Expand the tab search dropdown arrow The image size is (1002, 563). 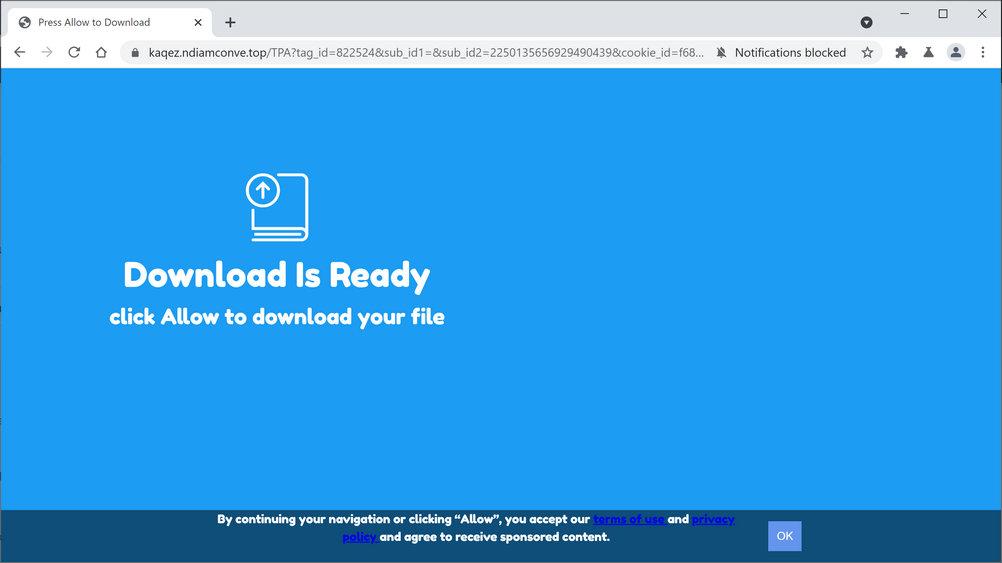[867, 22]
